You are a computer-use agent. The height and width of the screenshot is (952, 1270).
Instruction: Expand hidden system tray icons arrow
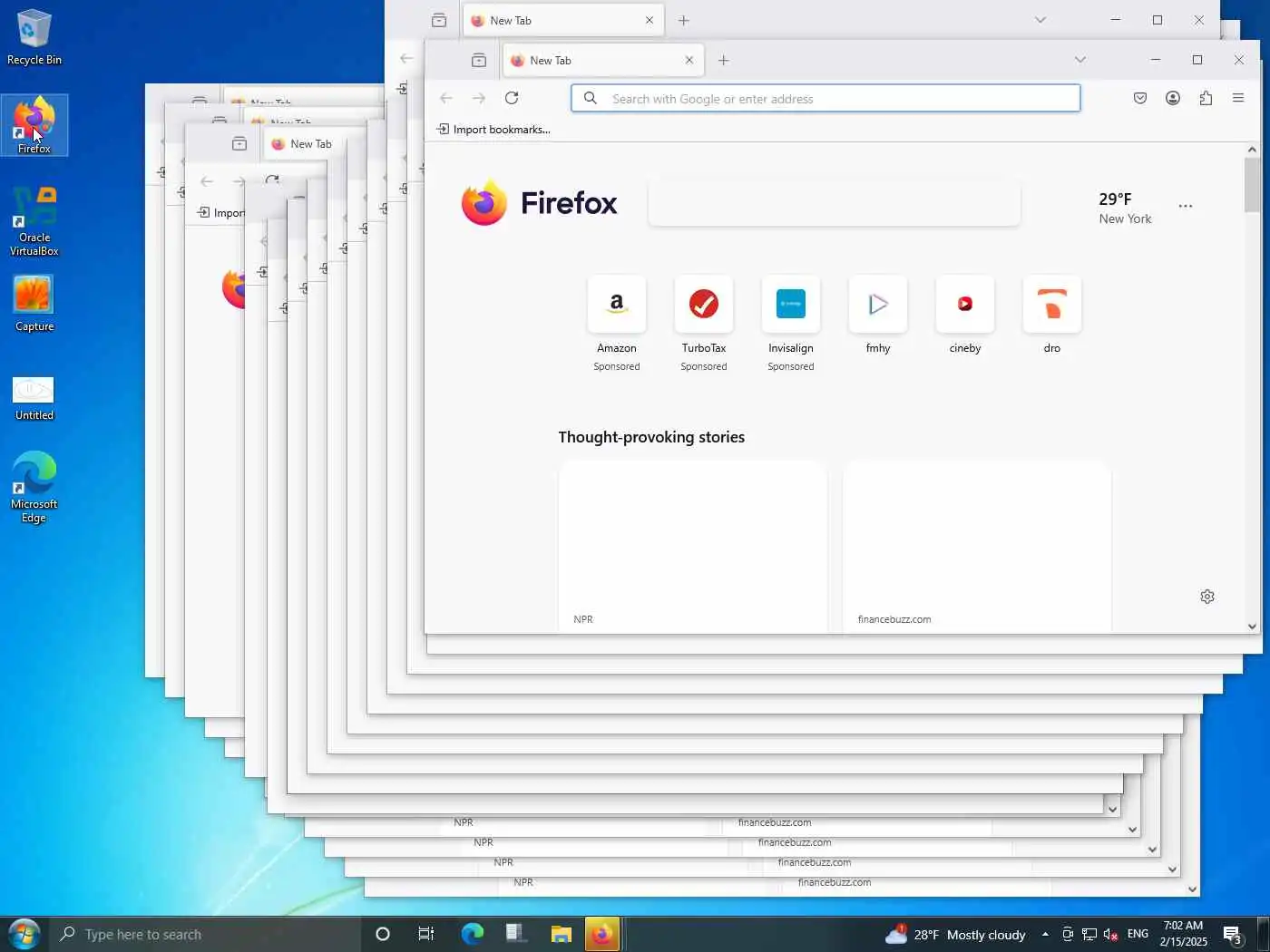1045,934
